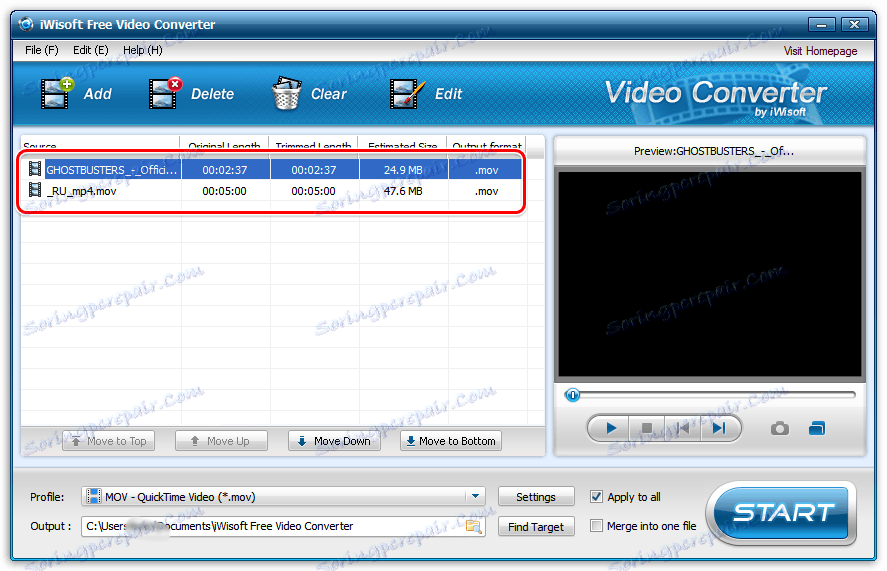Play the preview video

pos(610,428)
